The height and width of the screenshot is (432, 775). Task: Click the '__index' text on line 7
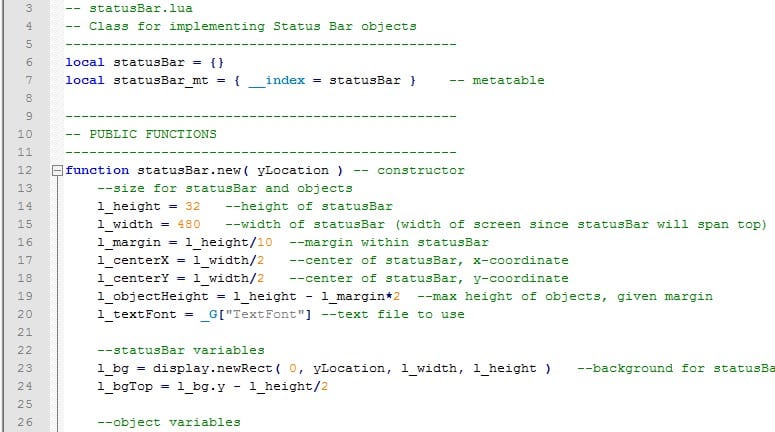click(x=277, y=80)
